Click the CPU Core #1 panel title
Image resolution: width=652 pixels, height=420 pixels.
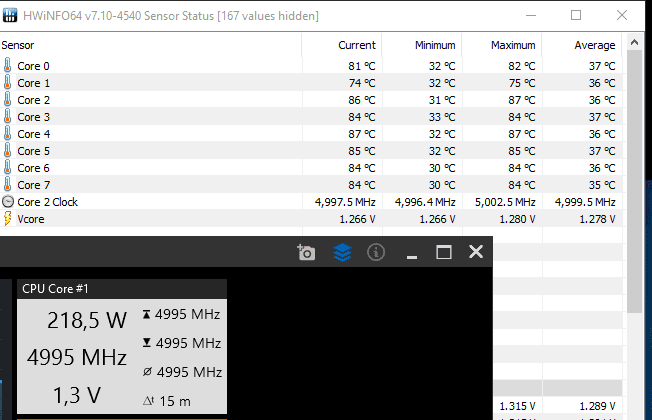click(x=55, y=289)
